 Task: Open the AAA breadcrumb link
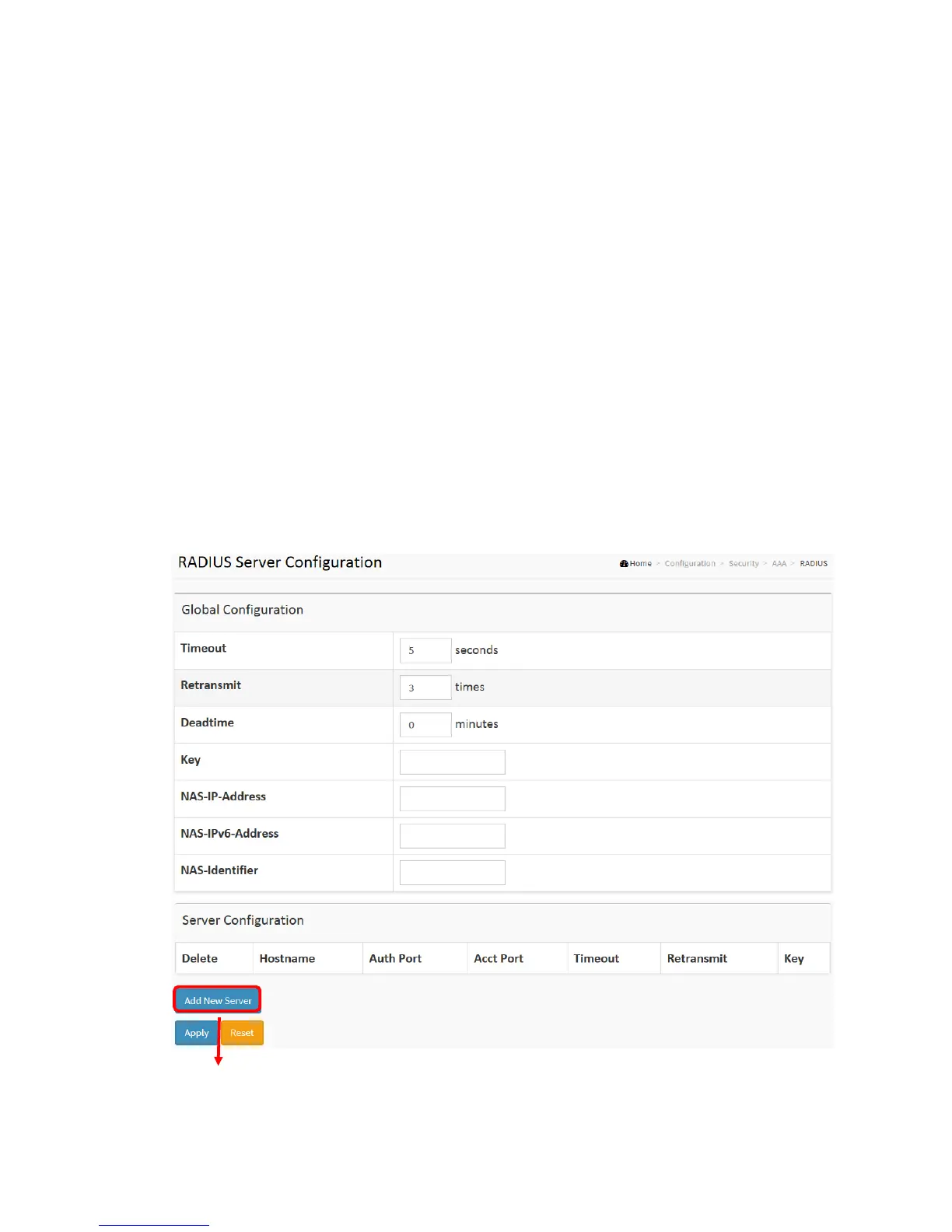(779, 563)
